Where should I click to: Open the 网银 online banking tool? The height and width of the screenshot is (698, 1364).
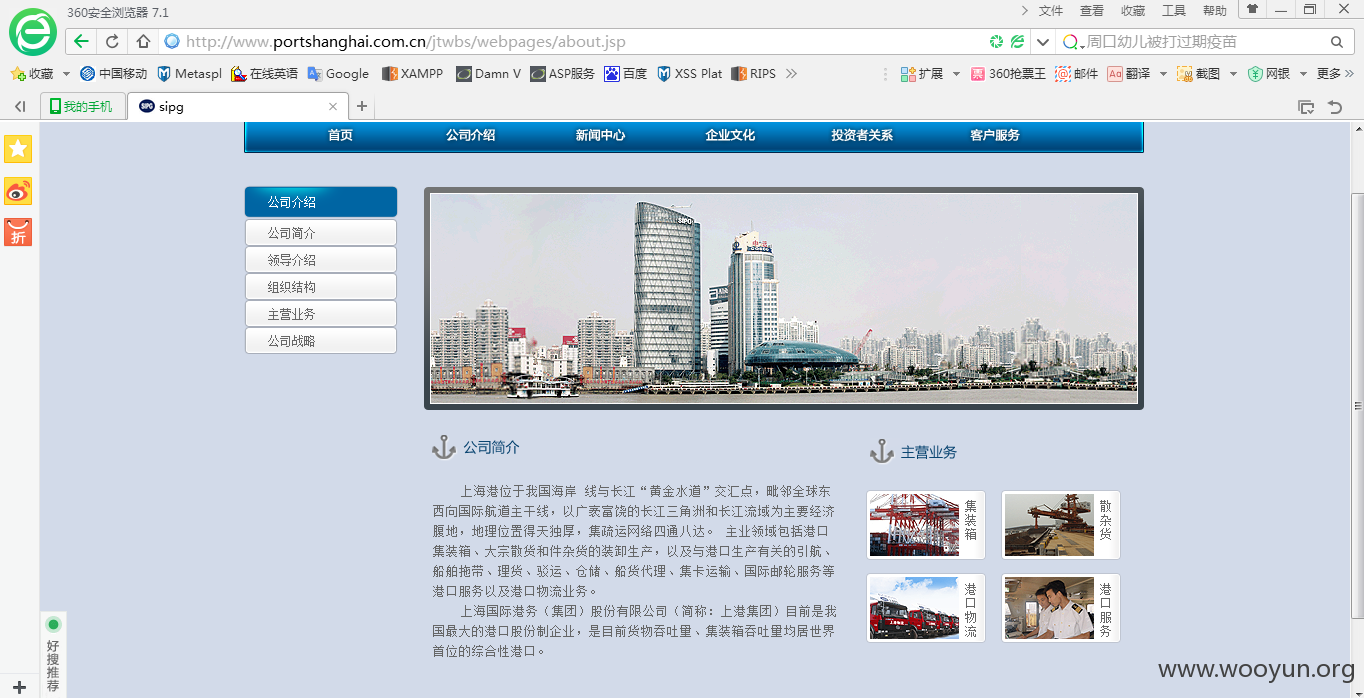pos(1268,73)
